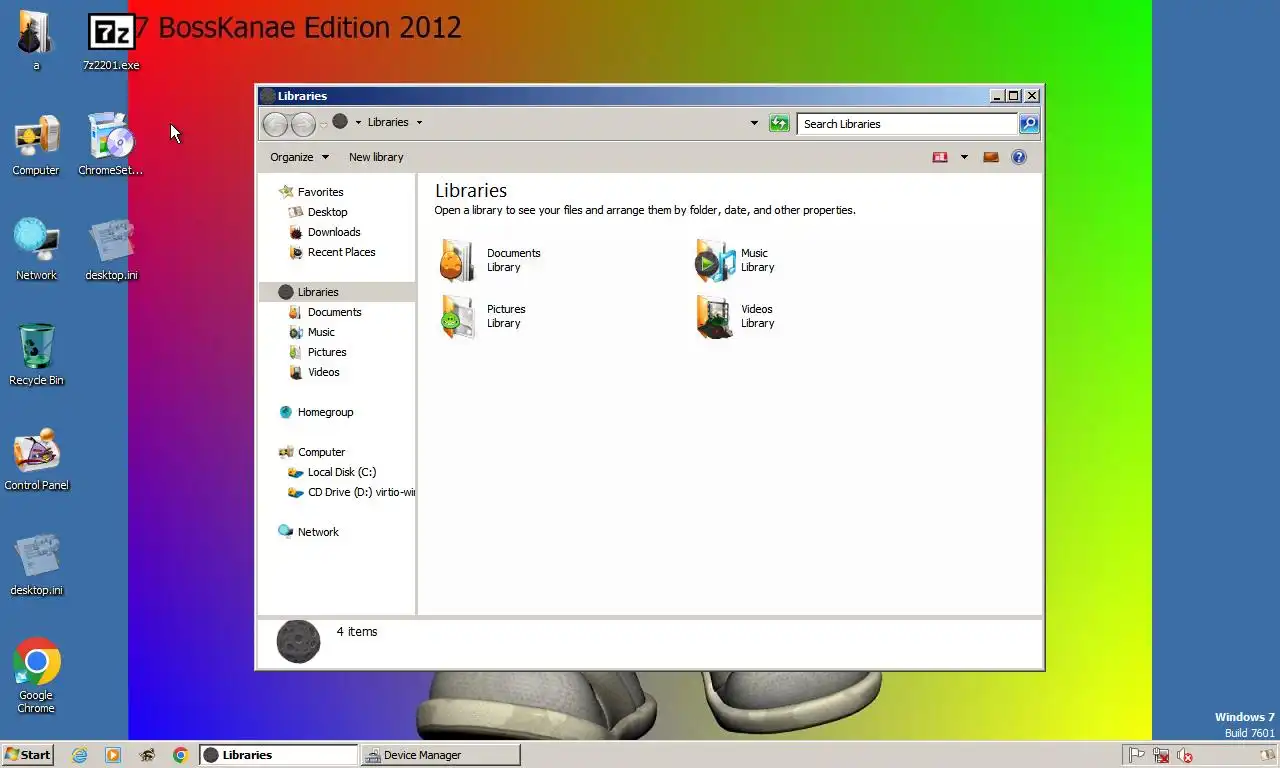Open Explorer help via question mark icon
Image resolution: width=1280 pixels, height=768 pixels.
(x=1019, y=157)
